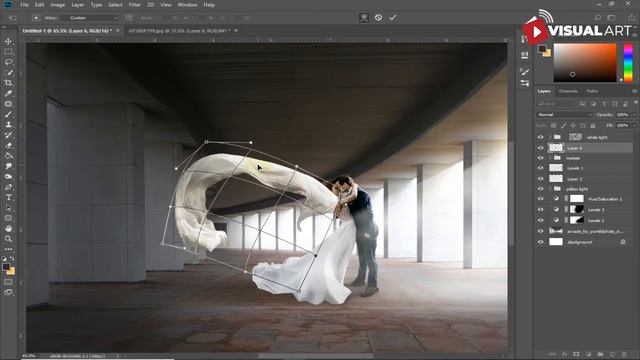Click the Levels 3 layer mask thumbnail
The height and width of the screenshot is (360, 640).
pos(576,209)
